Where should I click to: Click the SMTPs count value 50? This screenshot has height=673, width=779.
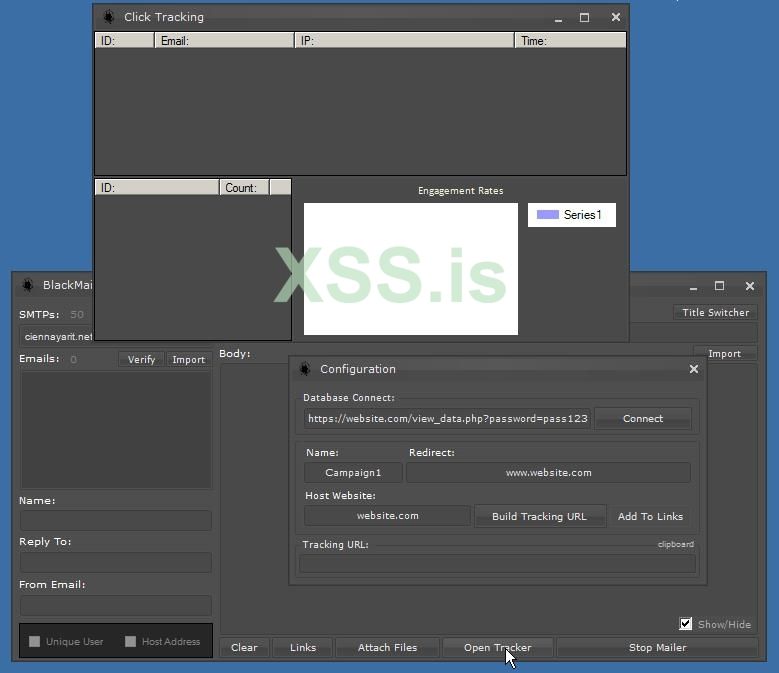pyautogui.click(x=77, y=314)
